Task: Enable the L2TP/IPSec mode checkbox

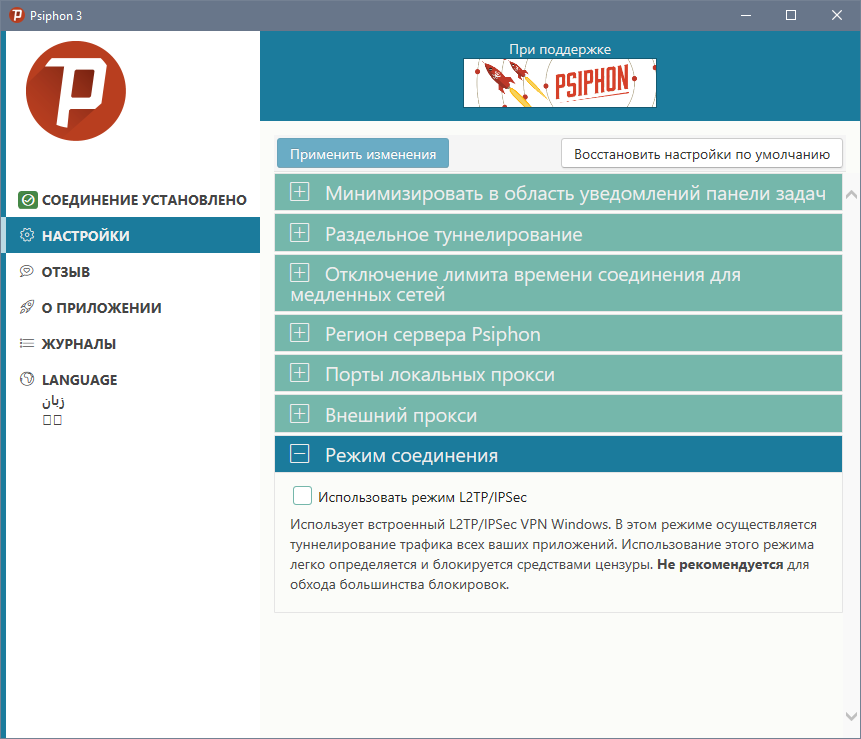Action: click(302, 495)
